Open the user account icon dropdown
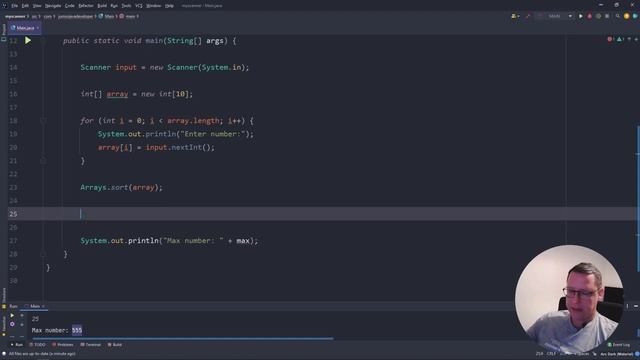 (x=515, y=16)
